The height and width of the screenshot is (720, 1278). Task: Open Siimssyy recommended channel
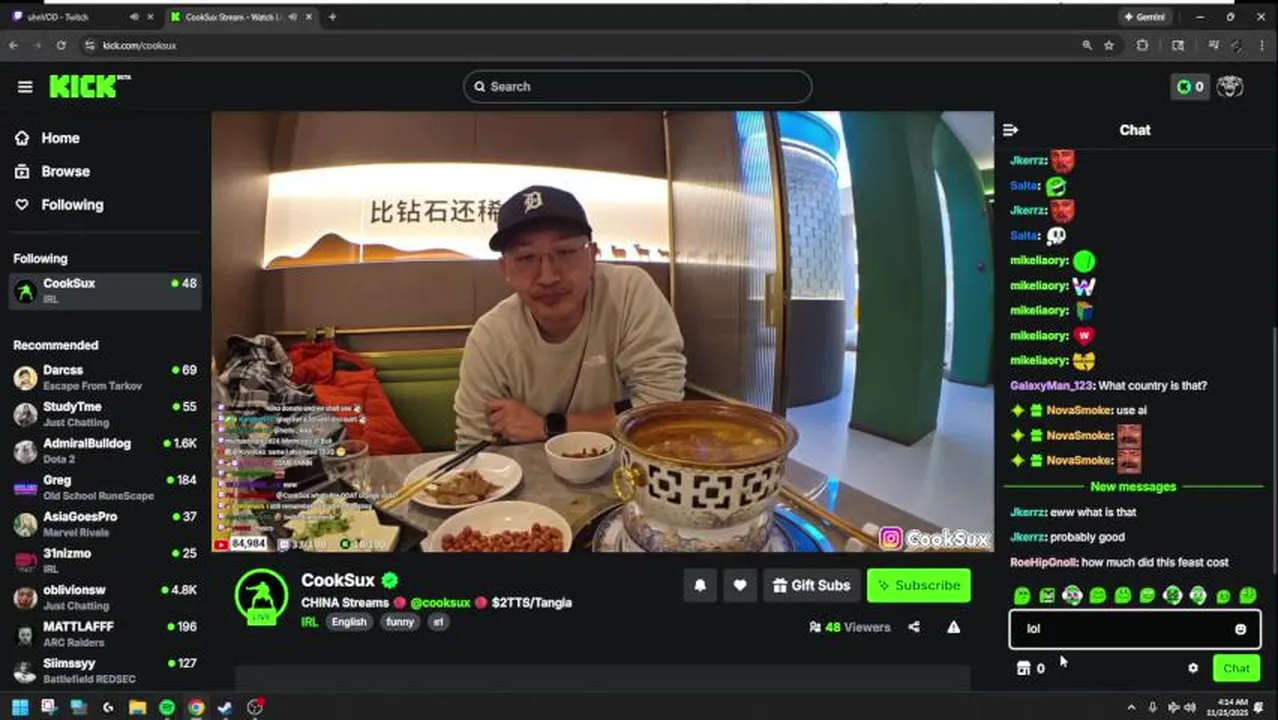[x=105, y=671]
